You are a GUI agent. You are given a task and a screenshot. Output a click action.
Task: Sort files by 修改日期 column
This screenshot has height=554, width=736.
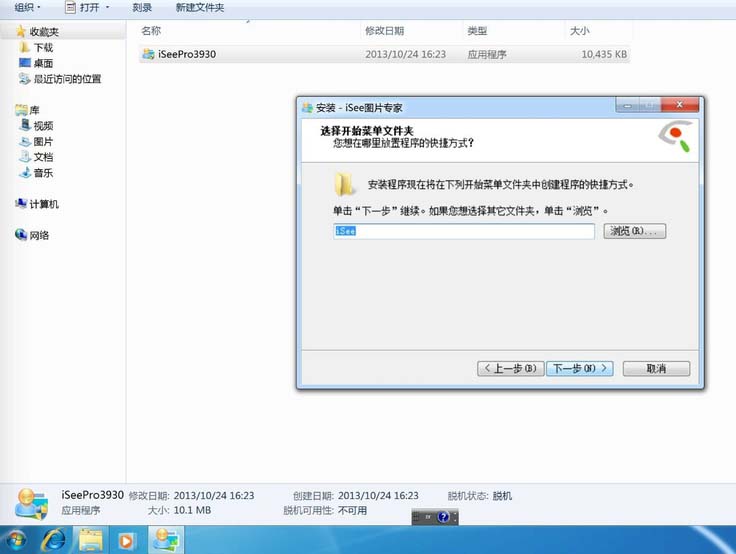pyautogui.click(x=385, y=31)
